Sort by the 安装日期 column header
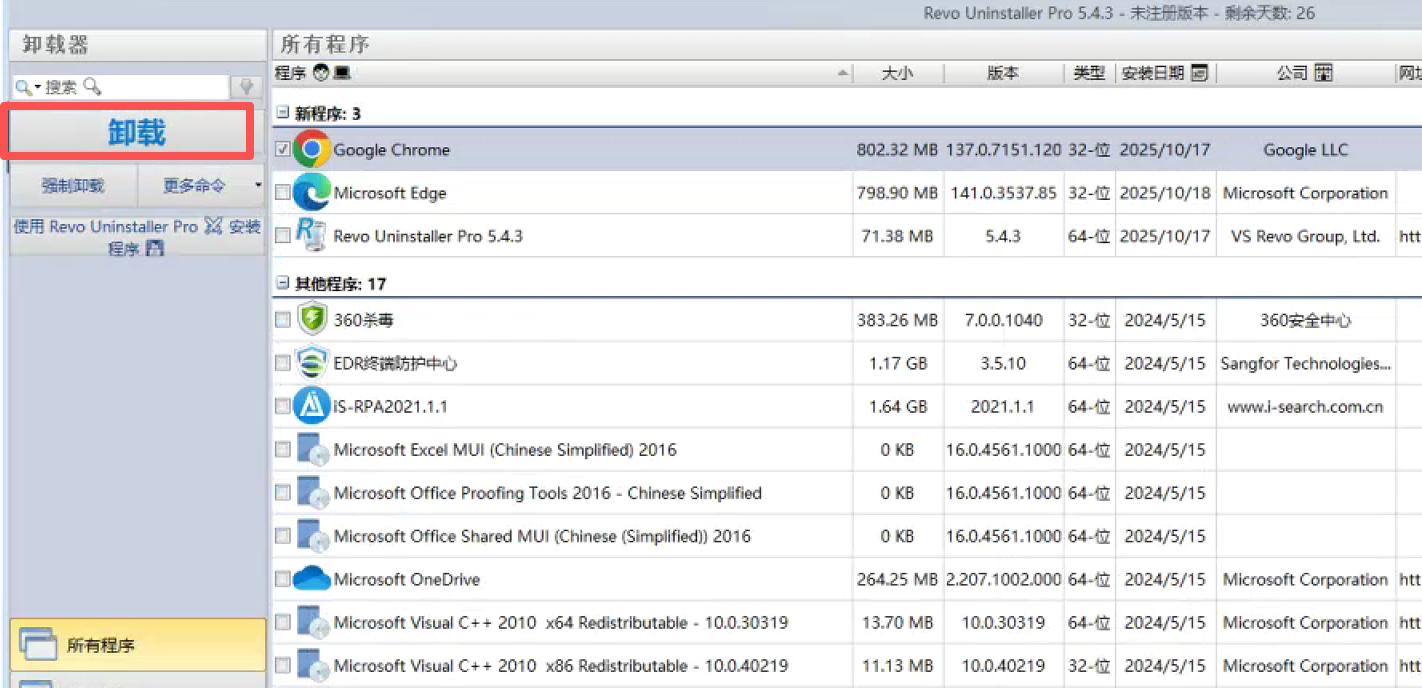 point(1165,73)
